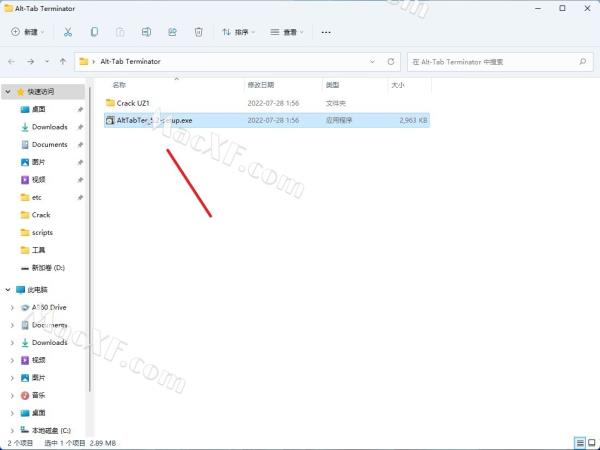Select the AltTabTer setup.exe file

coord(267,121)
